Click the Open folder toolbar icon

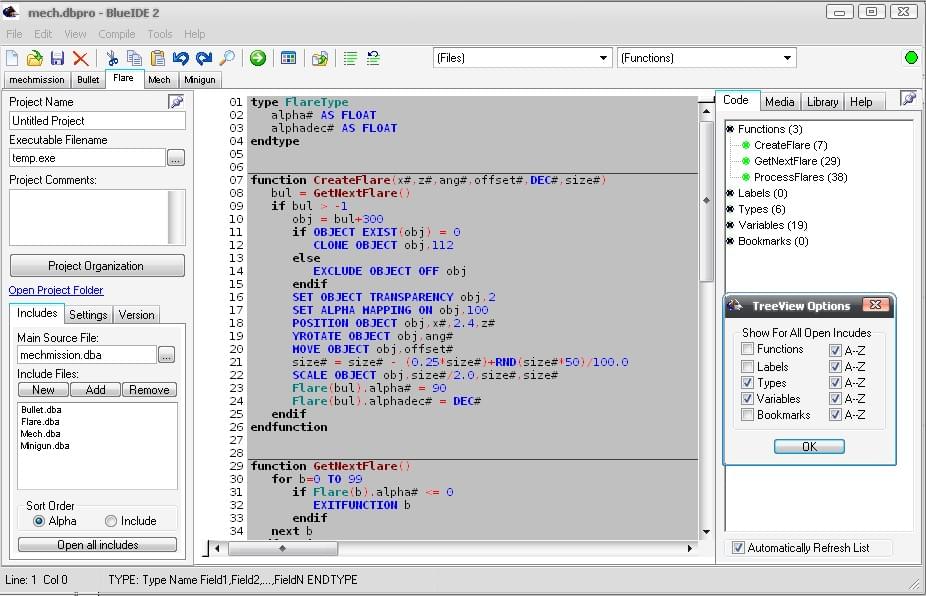tap(35, 58)
